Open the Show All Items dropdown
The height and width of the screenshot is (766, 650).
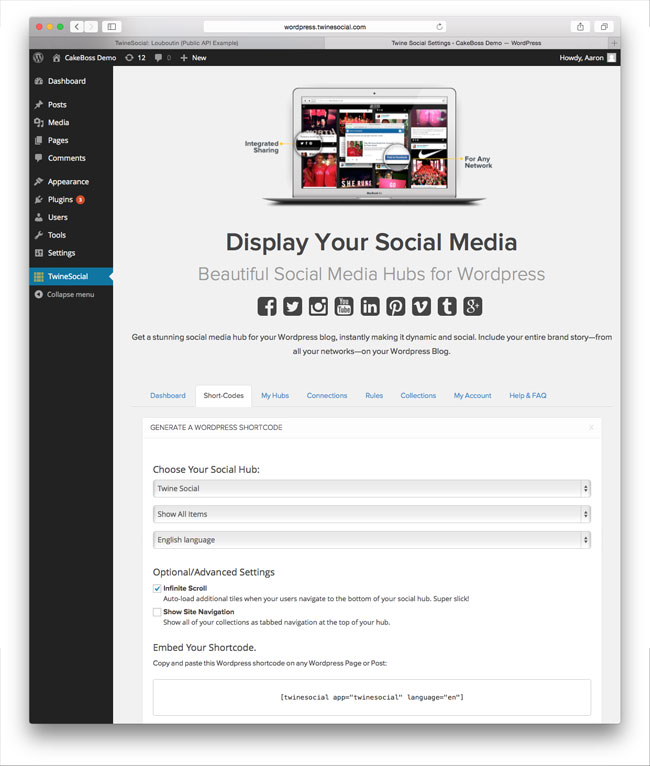coord(372,514)
